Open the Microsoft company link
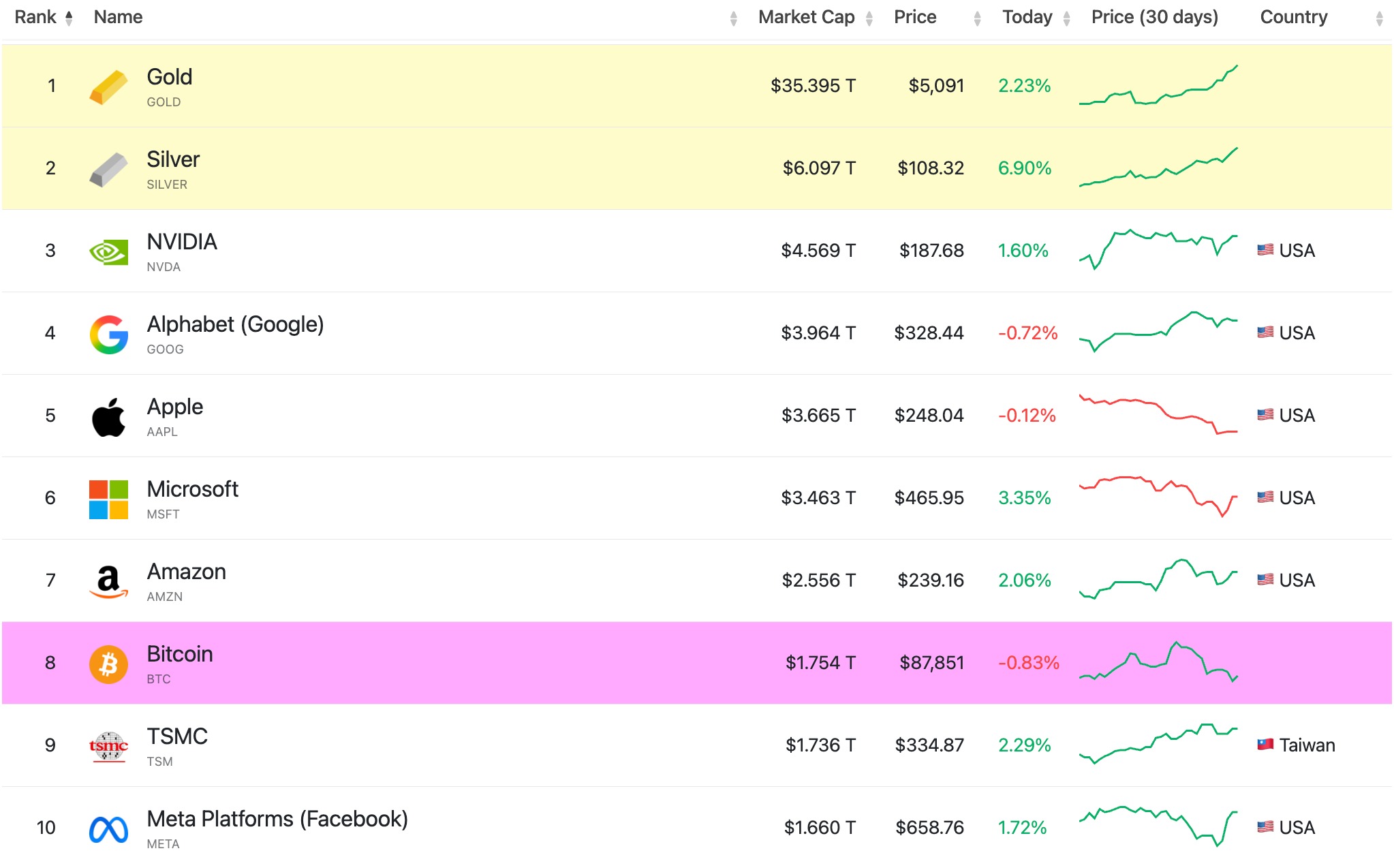The image size is (1394, 868). click(x=193, y=489)
